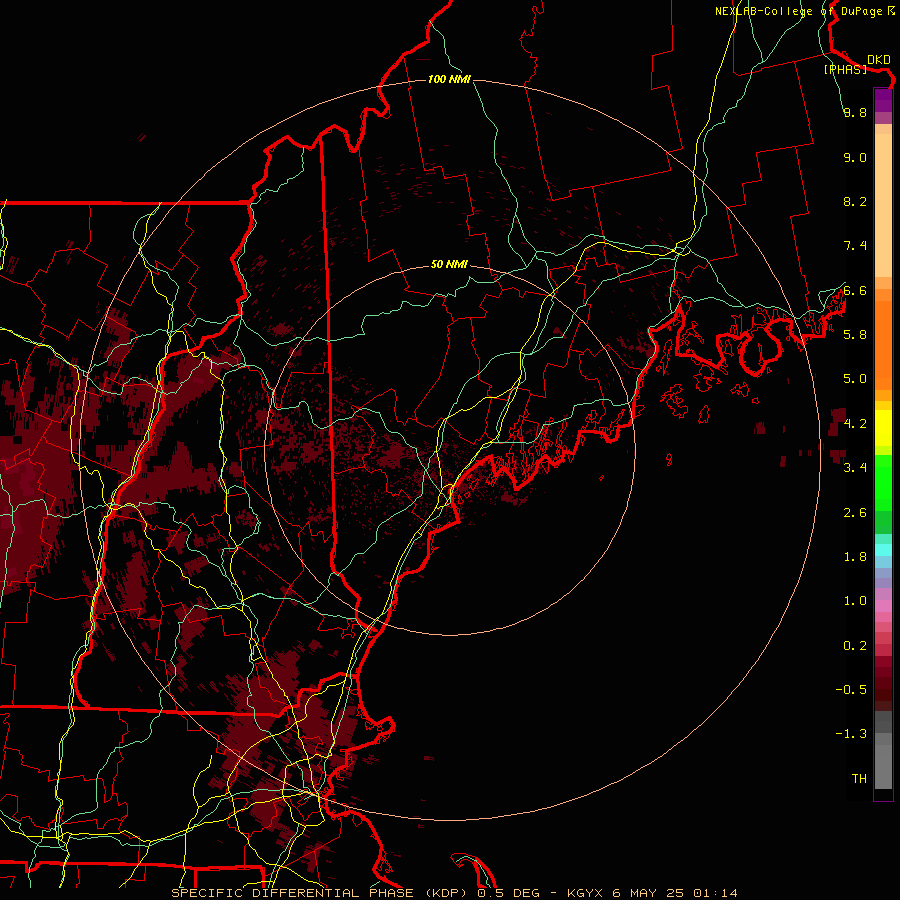The height and width of the screenshot is (900, 900).
Task: Click the TH threshold label on the legend
Action: click(x=859, y=778)
